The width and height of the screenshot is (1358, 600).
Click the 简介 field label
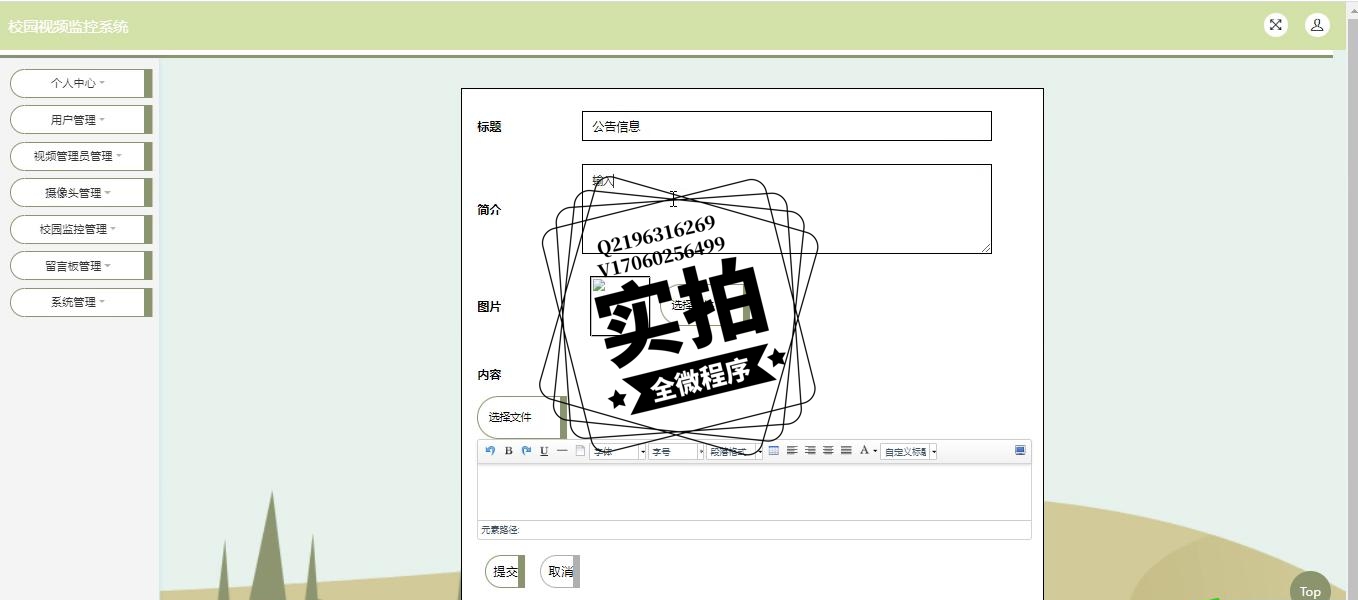[x=489, y=210]
